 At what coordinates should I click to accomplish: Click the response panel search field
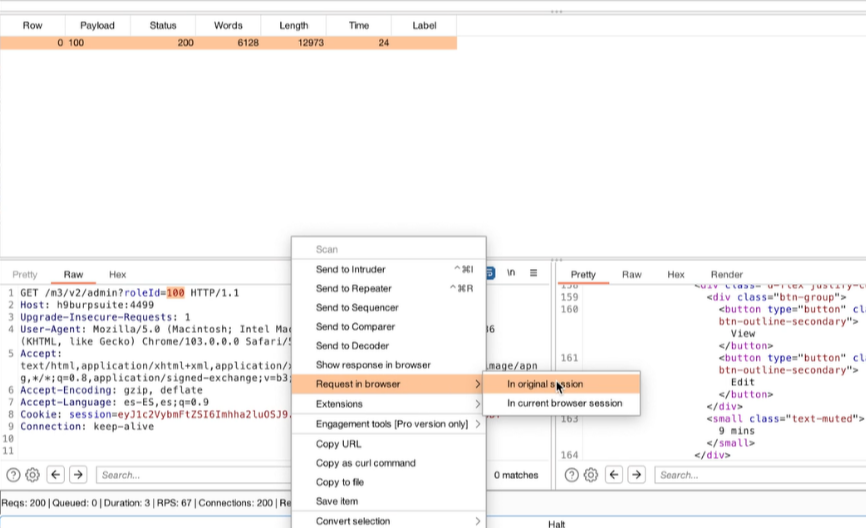click(x=760, y=475)
